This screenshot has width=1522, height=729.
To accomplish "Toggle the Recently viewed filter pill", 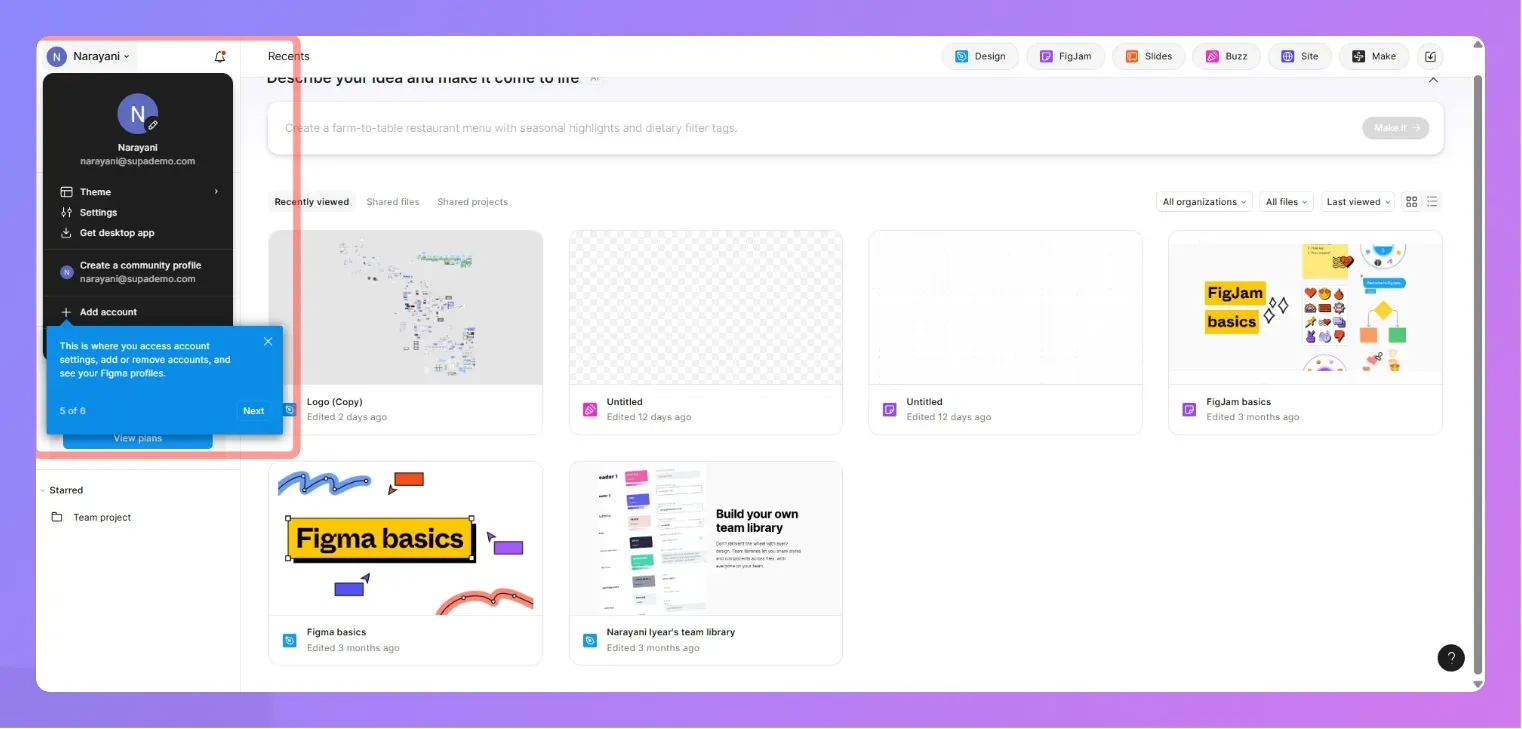I will (x=311, y=201).
